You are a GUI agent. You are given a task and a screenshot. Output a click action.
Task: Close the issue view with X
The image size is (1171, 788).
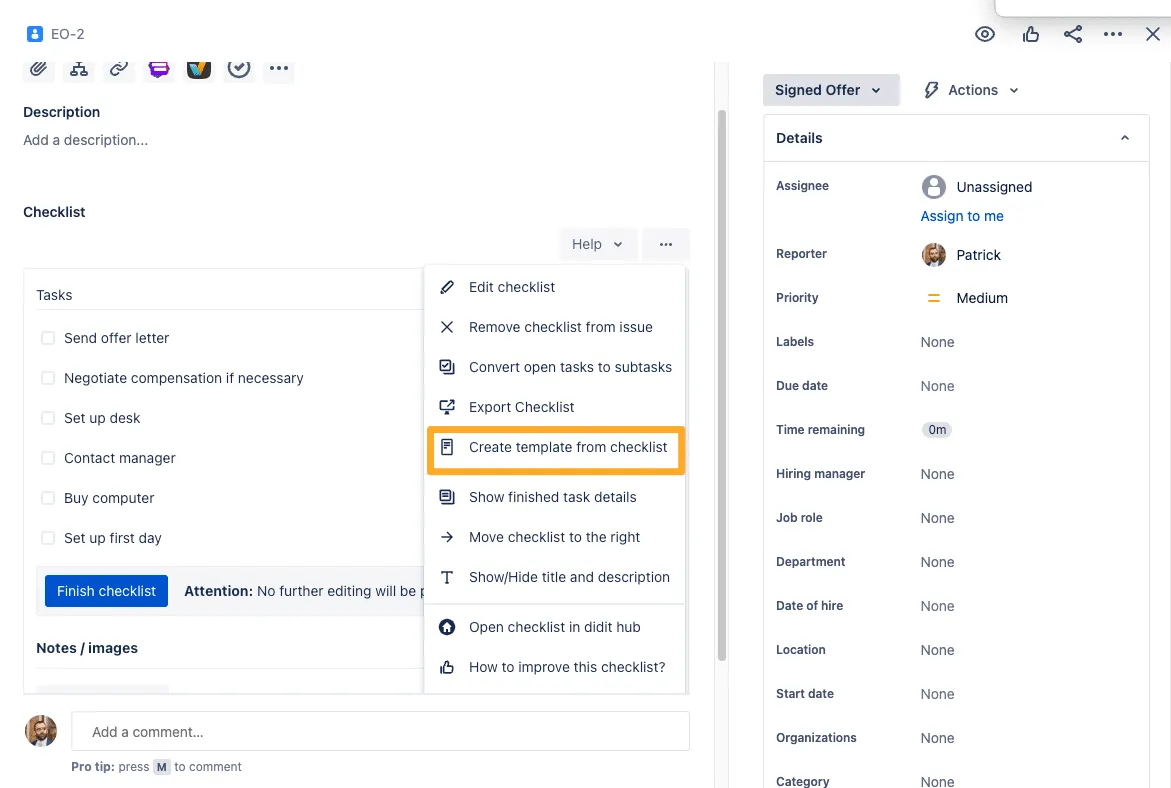[1152, 34]
